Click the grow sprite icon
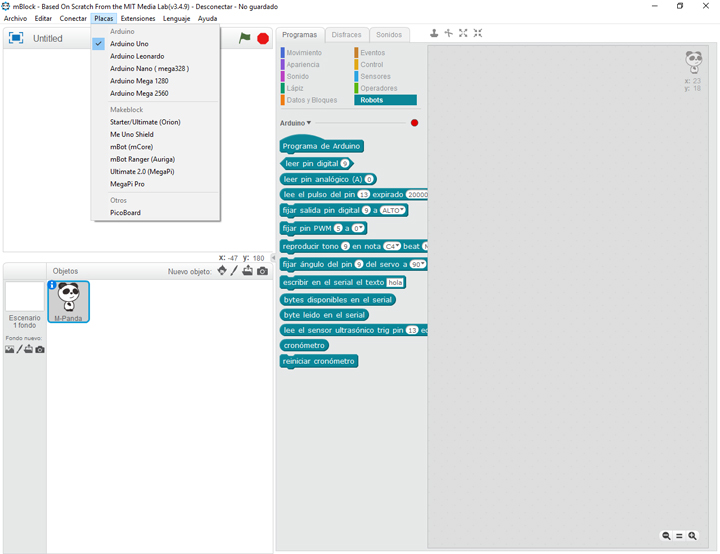720x554 pixels. pos(463,33)
